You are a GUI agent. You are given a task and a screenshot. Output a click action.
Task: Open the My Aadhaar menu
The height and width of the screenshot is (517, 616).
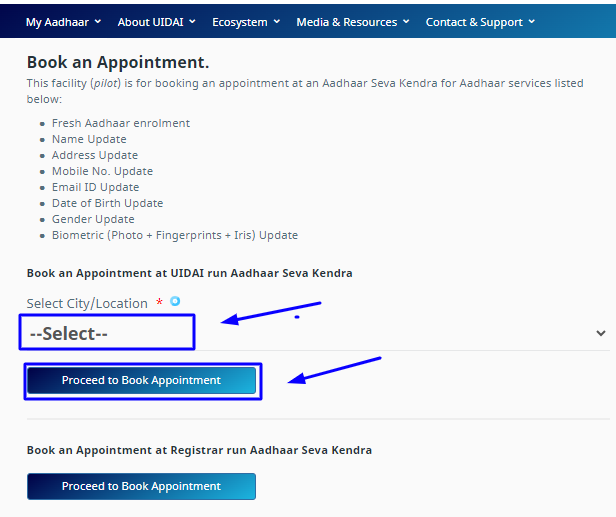pyautogui.click(x=63, y=22)
